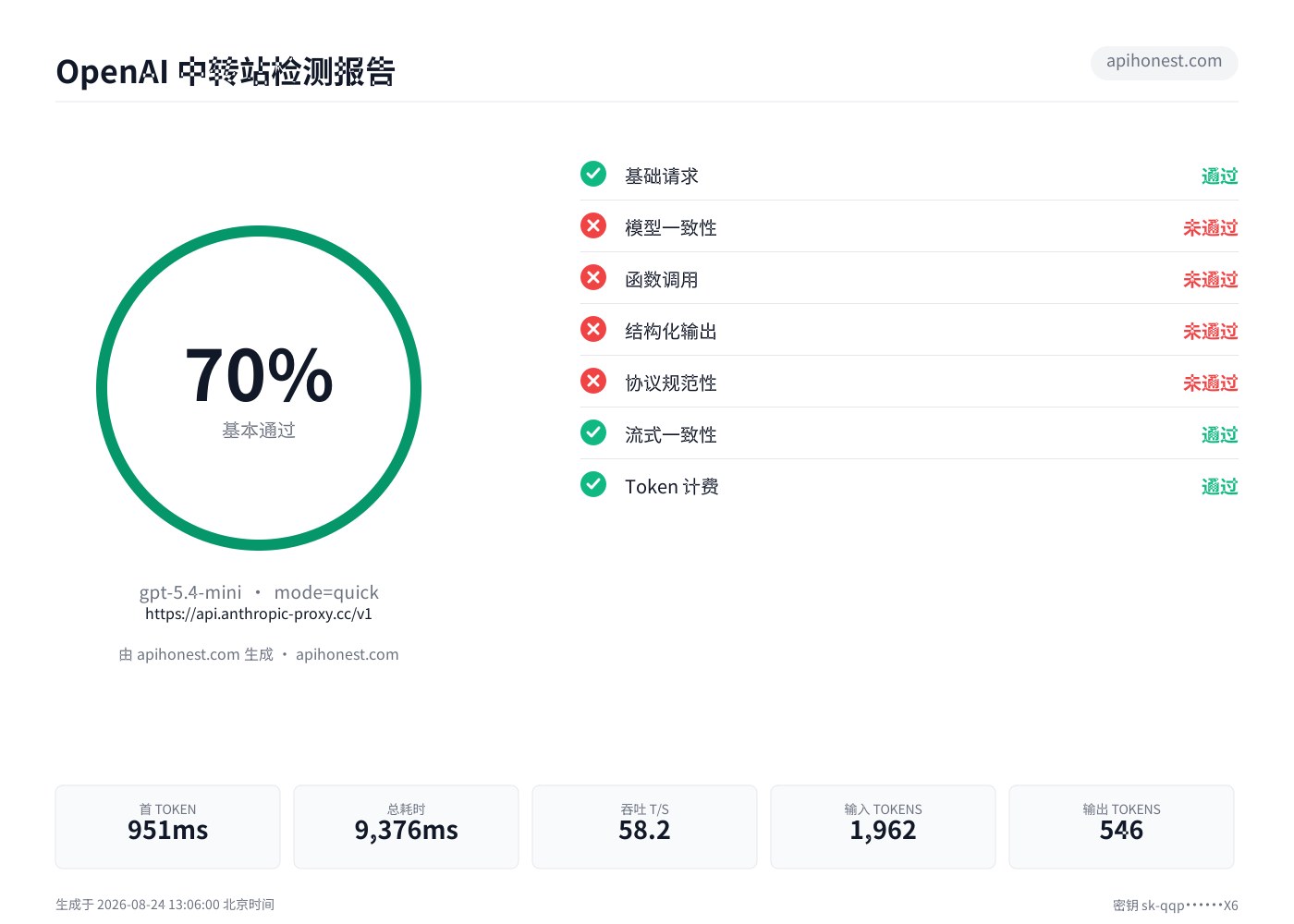The width and height of the screenshot is (1294, 924).
Task: Select the 总耗时 9,376ms stat card
Action: pyautogui.click(x=406, y=827)
